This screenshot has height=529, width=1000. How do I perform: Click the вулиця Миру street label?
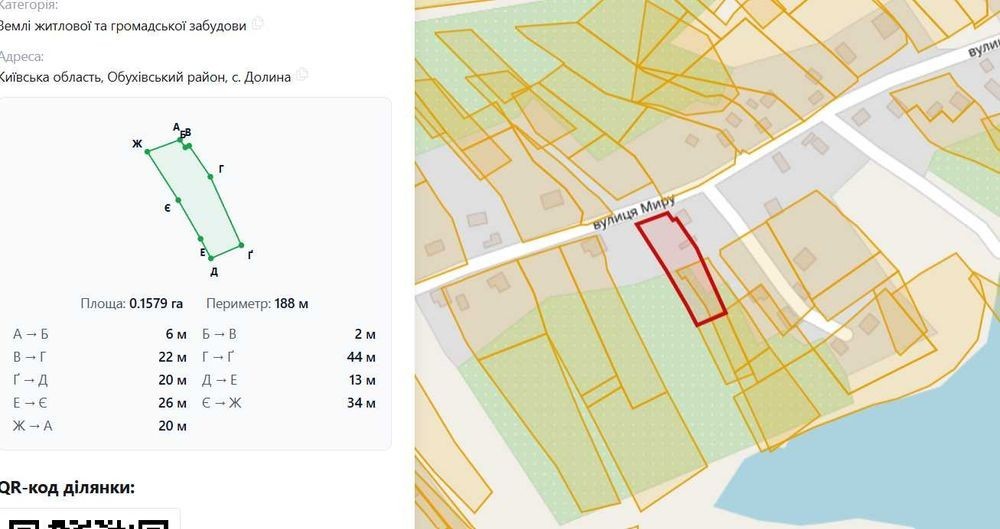635,214
